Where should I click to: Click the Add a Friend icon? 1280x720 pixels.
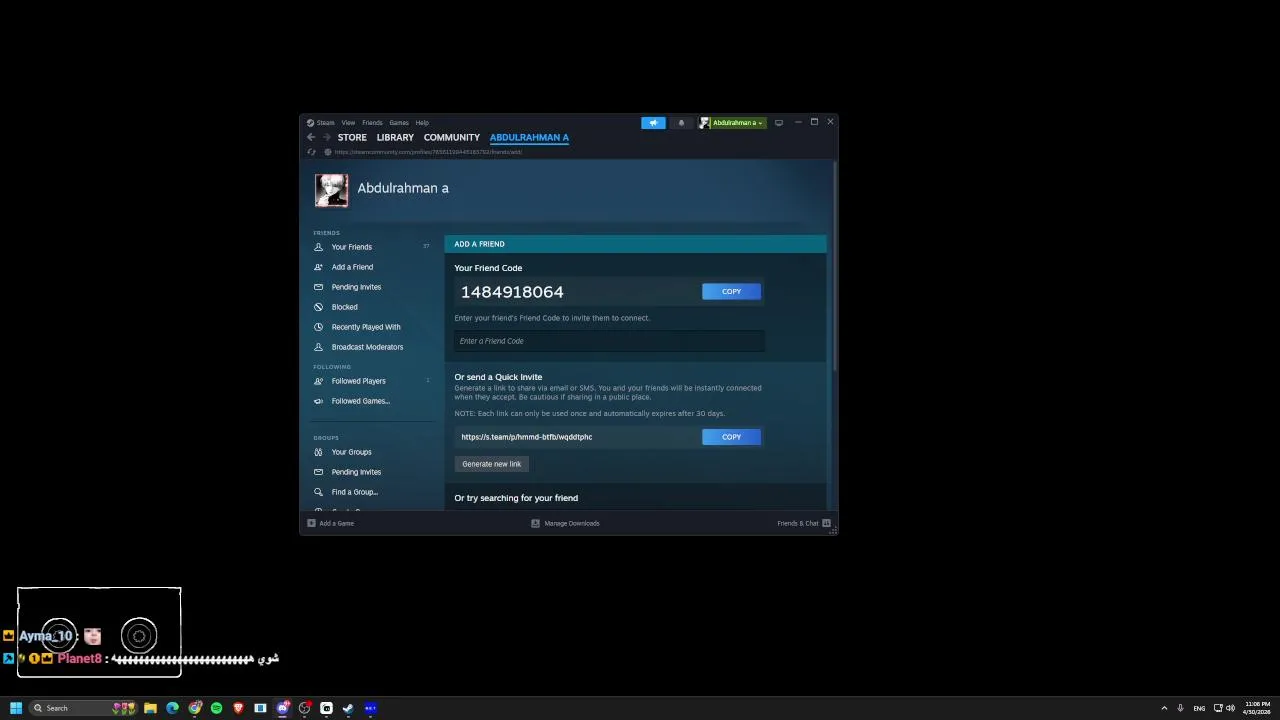coord(319,267)
